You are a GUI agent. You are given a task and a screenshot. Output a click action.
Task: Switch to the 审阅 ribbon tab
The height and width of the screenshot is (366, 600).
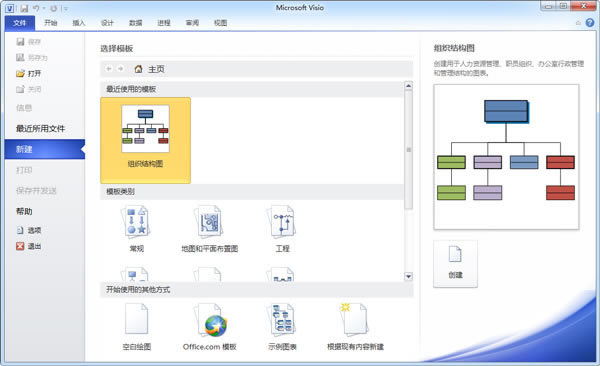pyautogui.click(x=192, y=23)
